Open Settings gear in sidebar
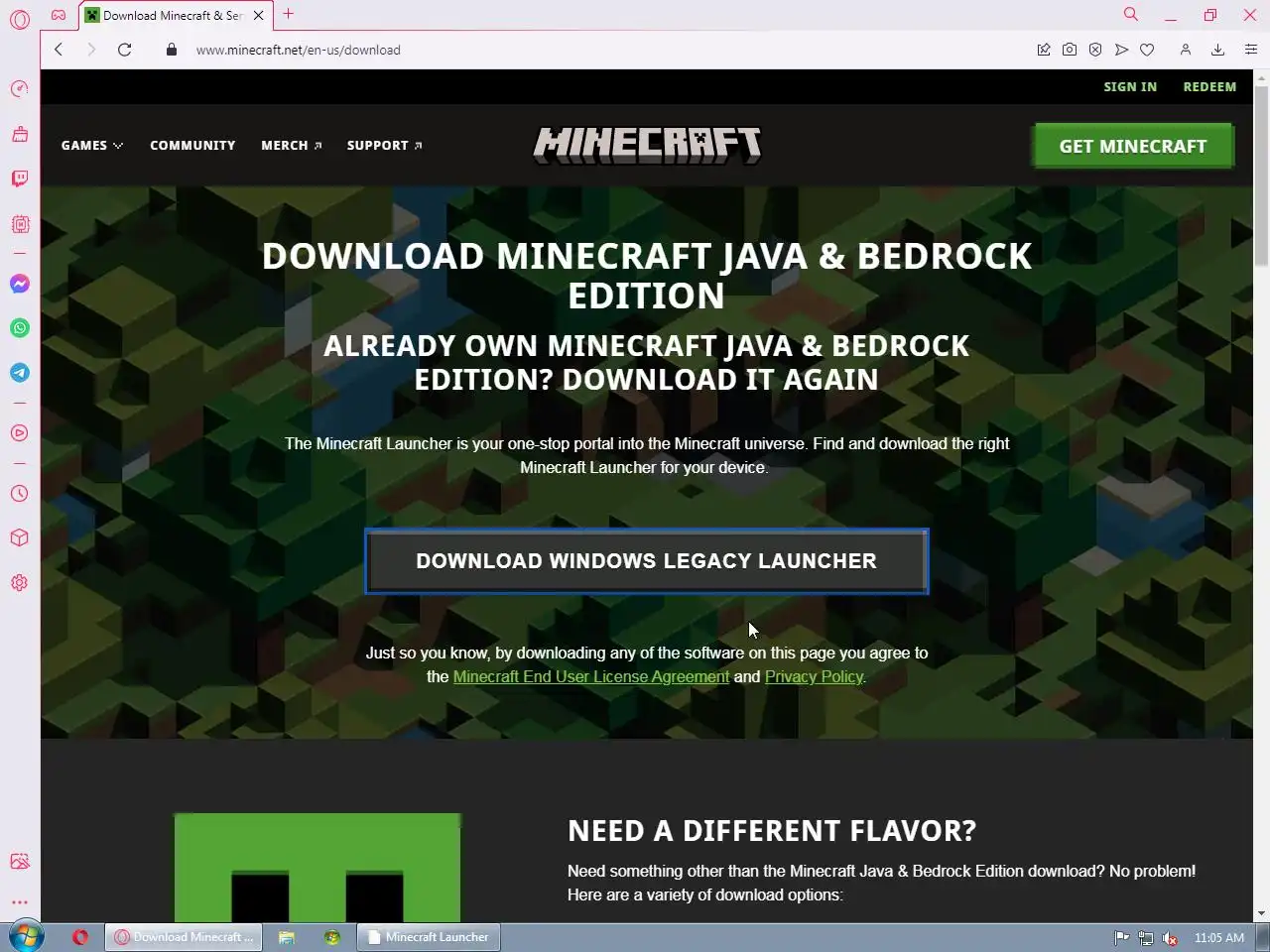Viewport: 1270px width, 952px height. [20, 583]
